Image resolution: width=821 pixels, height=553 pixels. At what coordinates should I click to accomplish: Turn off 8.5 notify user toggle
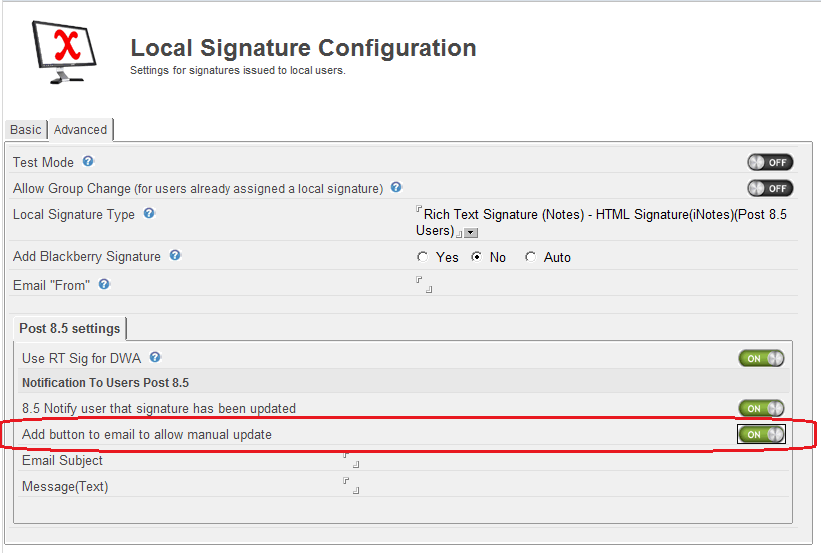[761, 408]
